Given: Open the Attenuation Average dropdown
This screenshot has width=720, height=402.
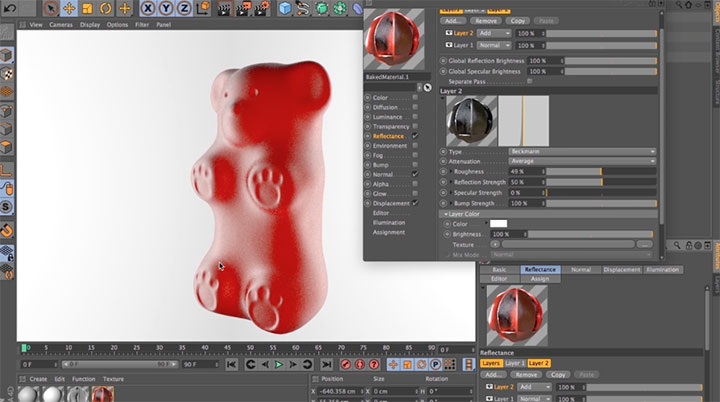Looking at the screenshot, I should [x=582, y=161].
